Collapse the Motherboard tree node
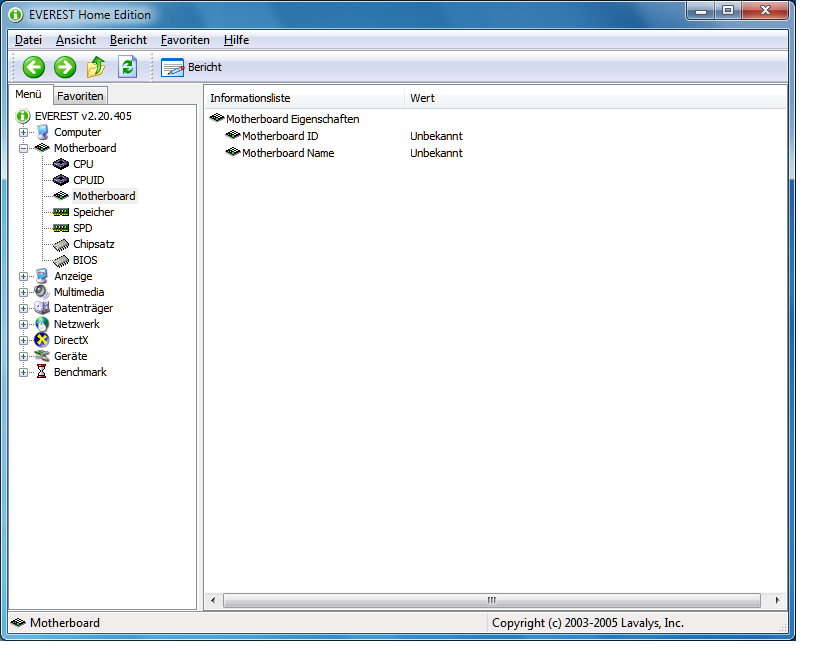Screen dimensions: 824x656 point(23,148)
